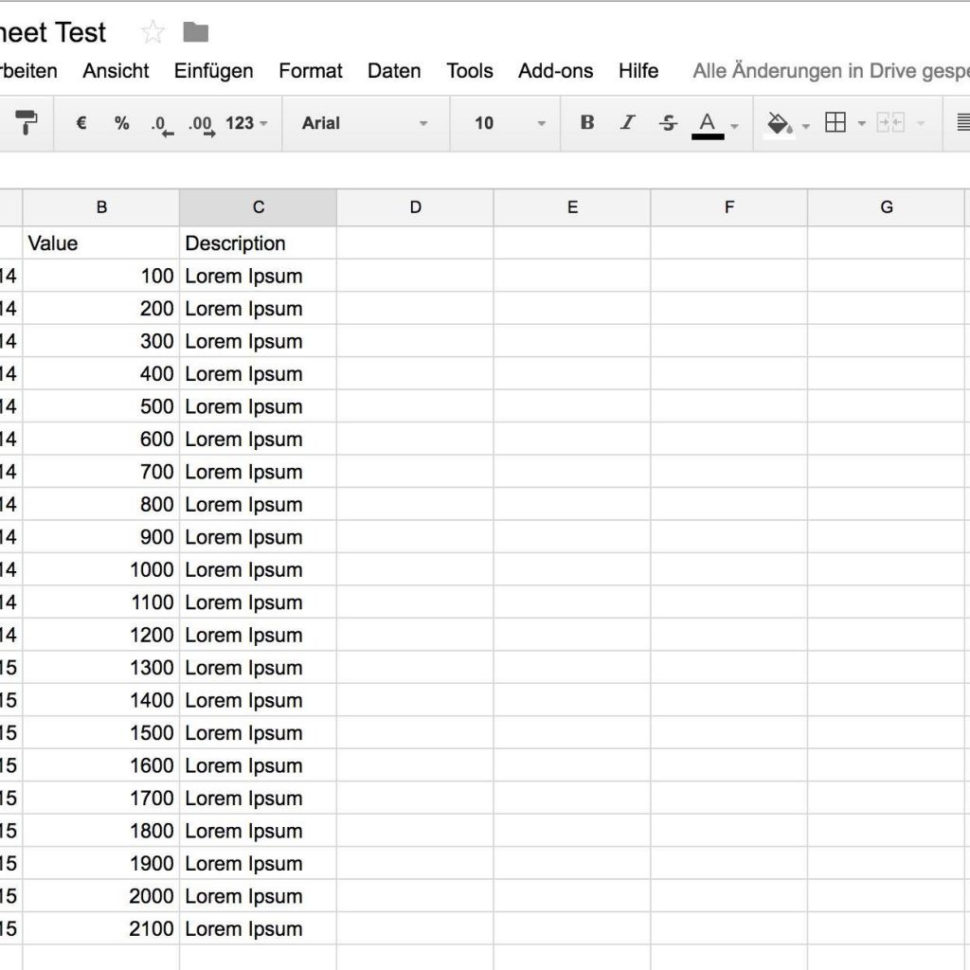Expand the fill color dropdown arrow
The image size is (970, 970).
point(805,126)
